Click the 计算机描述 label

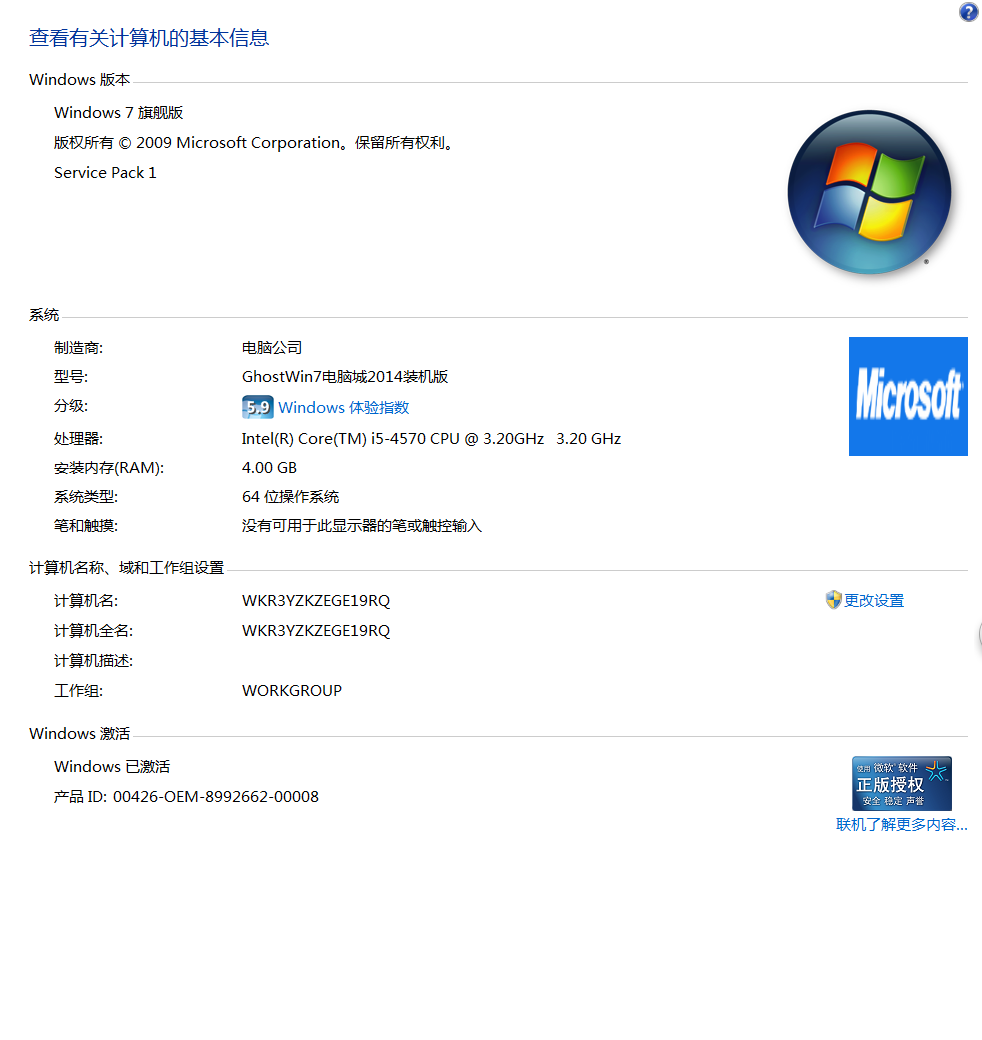click(x=93, y=661)
